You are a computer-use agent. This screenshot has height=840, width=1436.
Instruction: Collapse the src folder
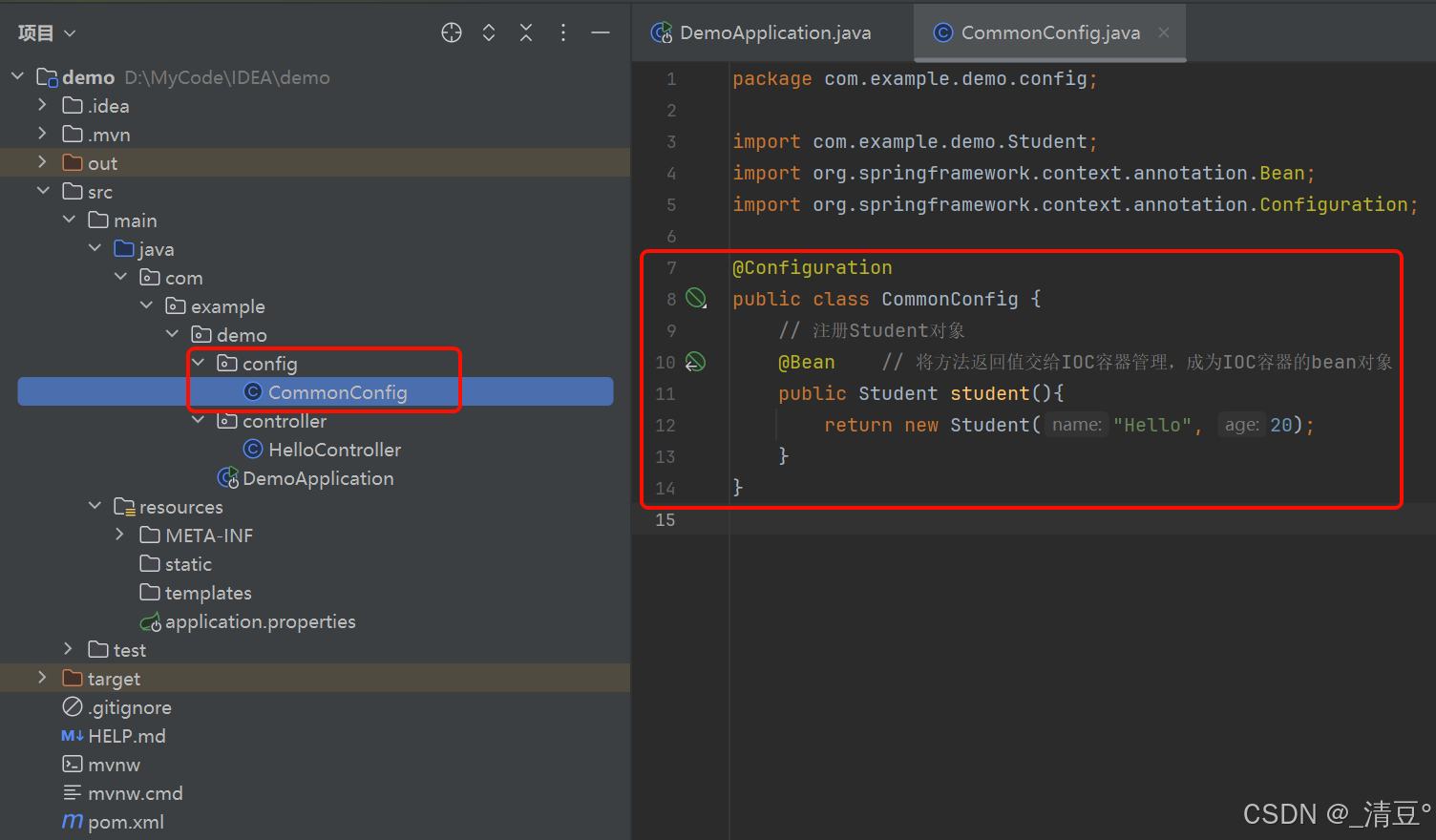pos(43,190)
